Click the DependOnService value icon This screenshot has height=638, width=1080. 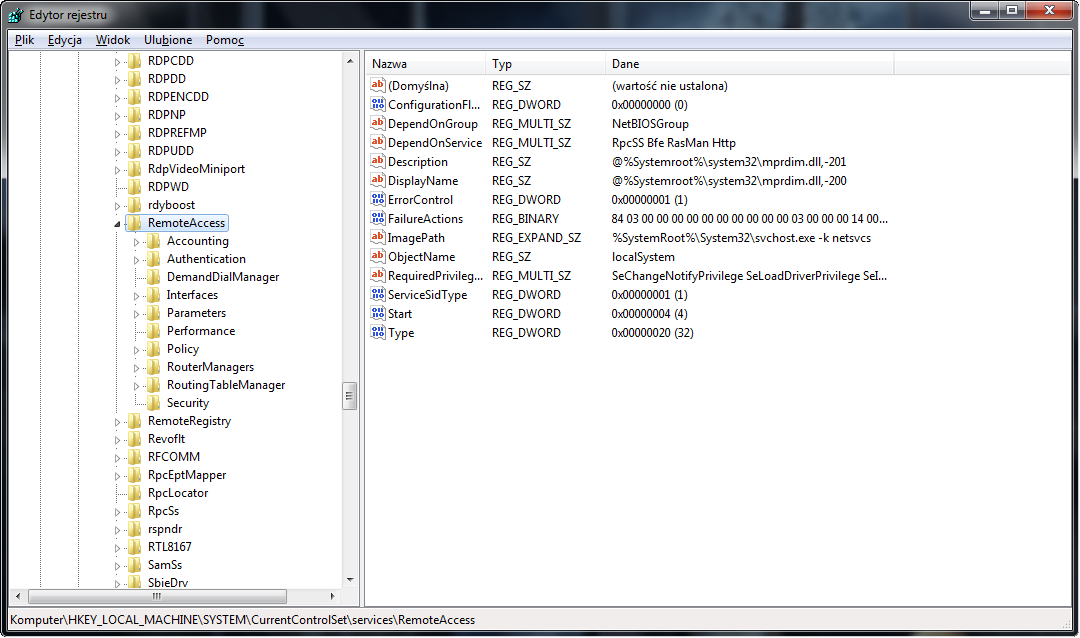pos(377,142)
